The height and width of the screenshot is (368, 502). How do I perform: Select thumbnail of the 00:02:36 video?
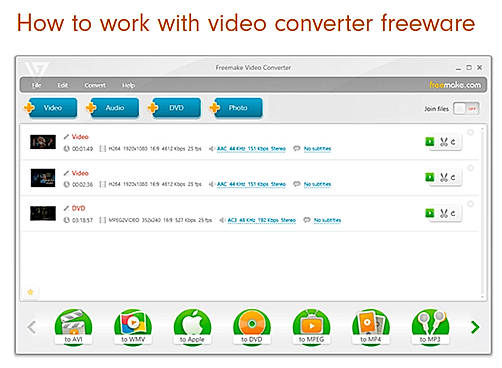[43, 178]
